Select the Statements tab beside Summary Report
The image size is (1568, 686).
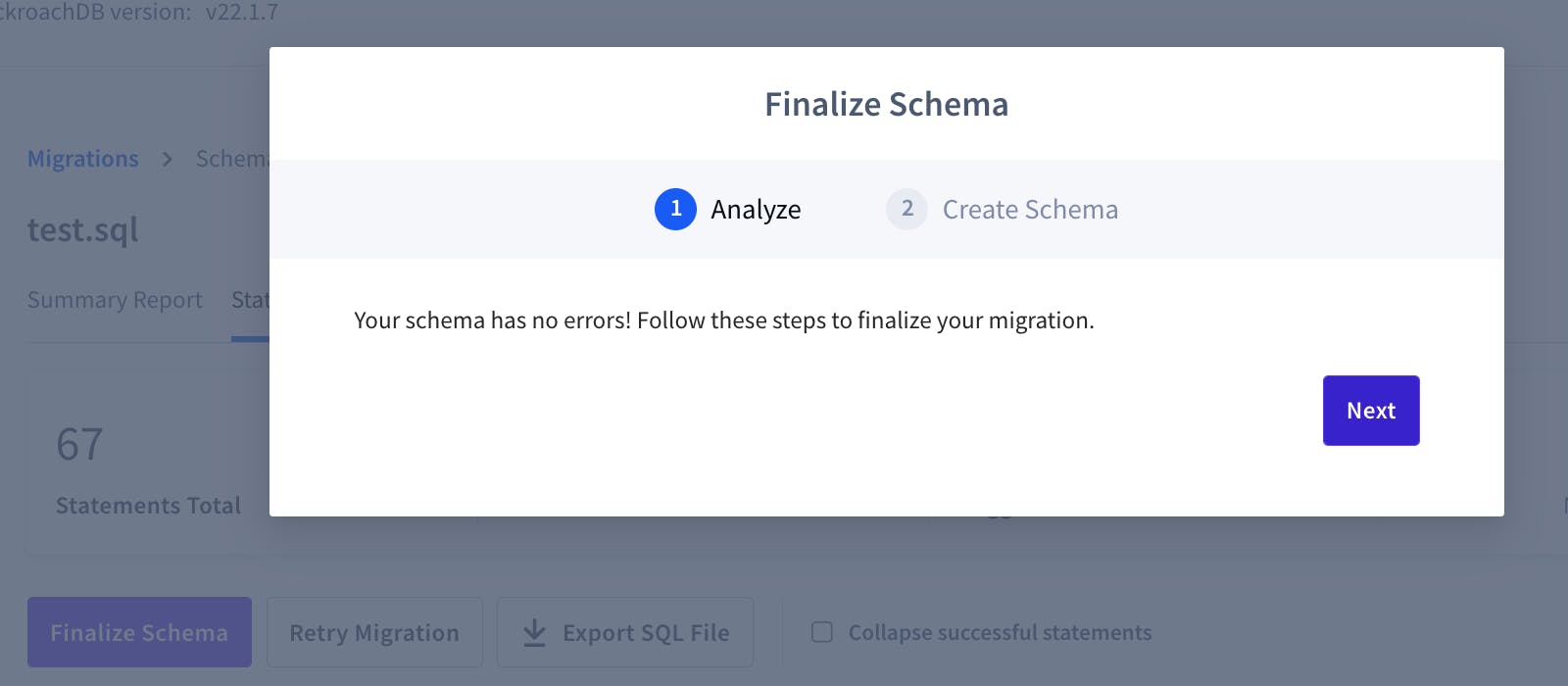coord(250,300)
